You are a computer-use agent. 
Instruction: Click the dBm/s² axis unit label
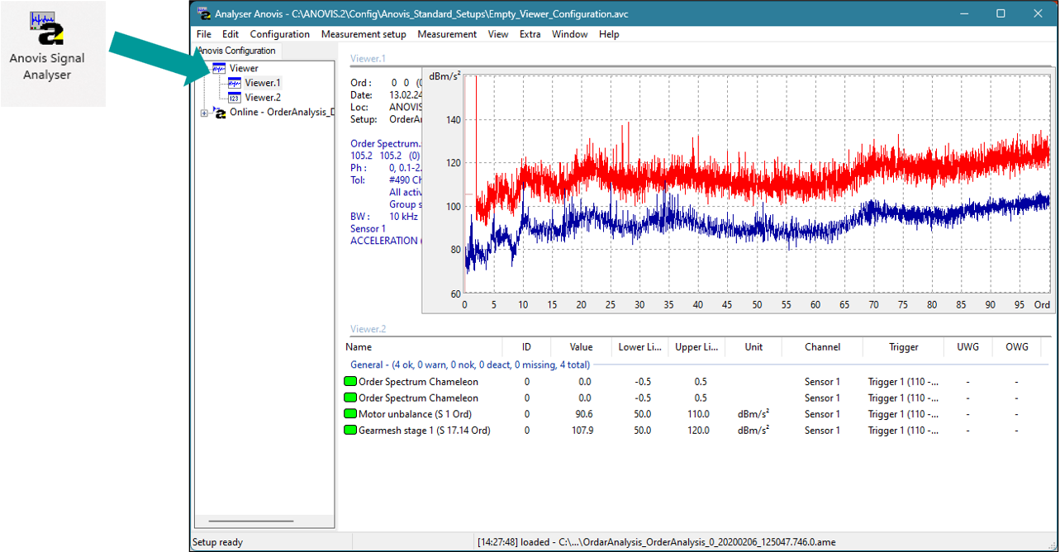[444, 76]
